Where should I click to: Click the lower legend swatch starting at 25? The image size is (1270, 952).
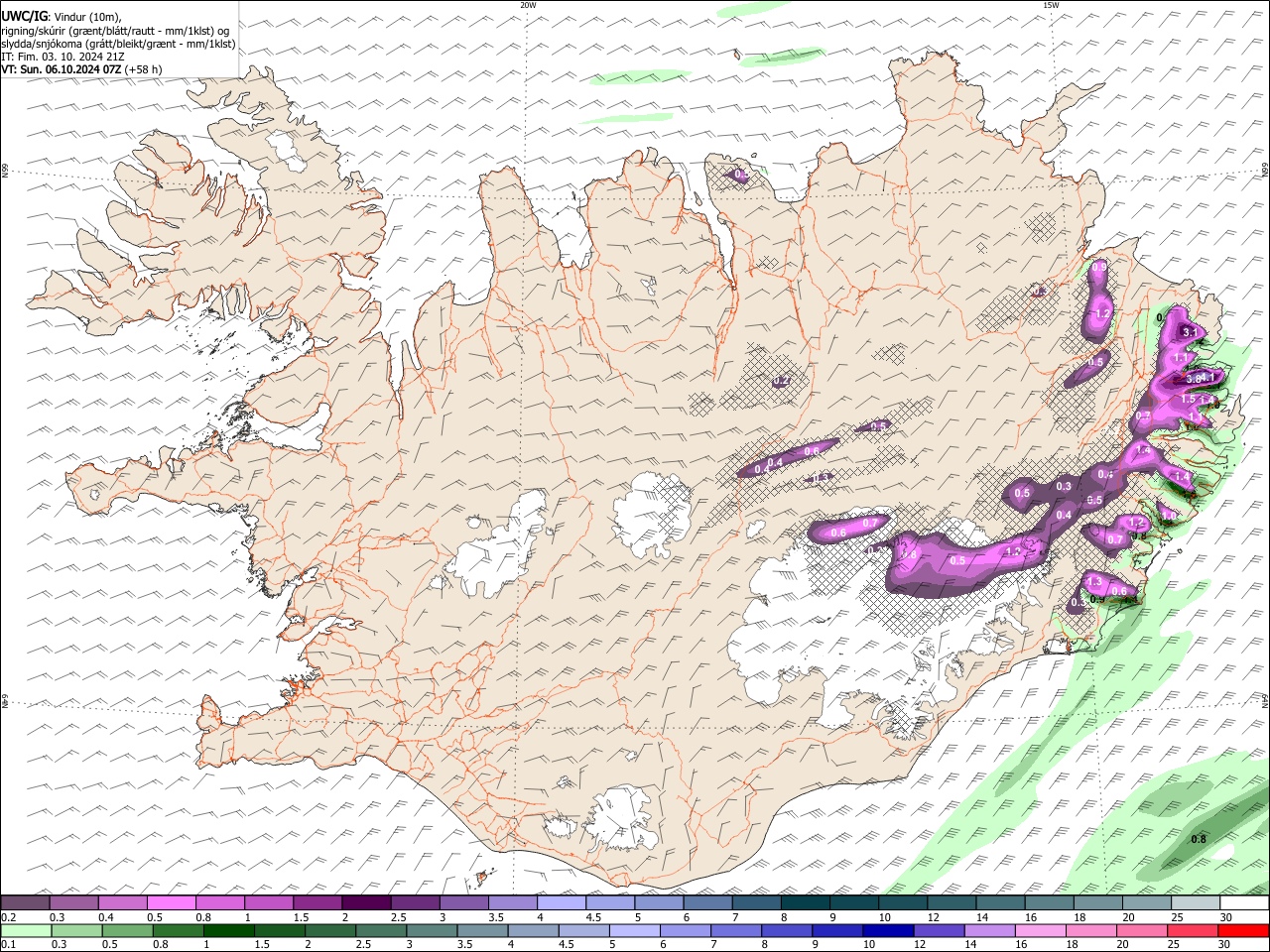(1193, 930)
